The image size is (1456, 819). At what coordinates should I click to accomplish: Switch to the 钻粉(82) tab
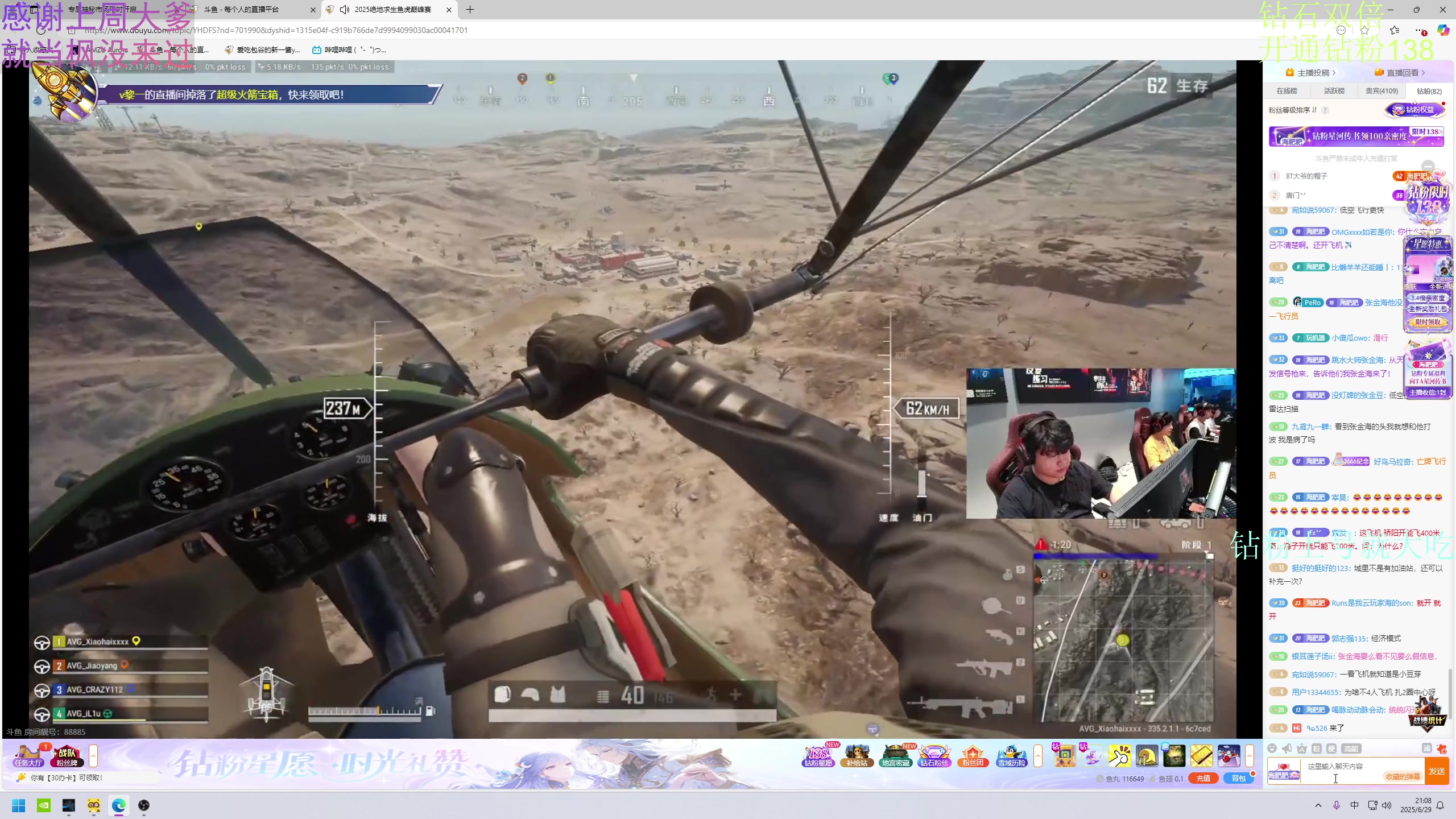(x=1429, y=91)
